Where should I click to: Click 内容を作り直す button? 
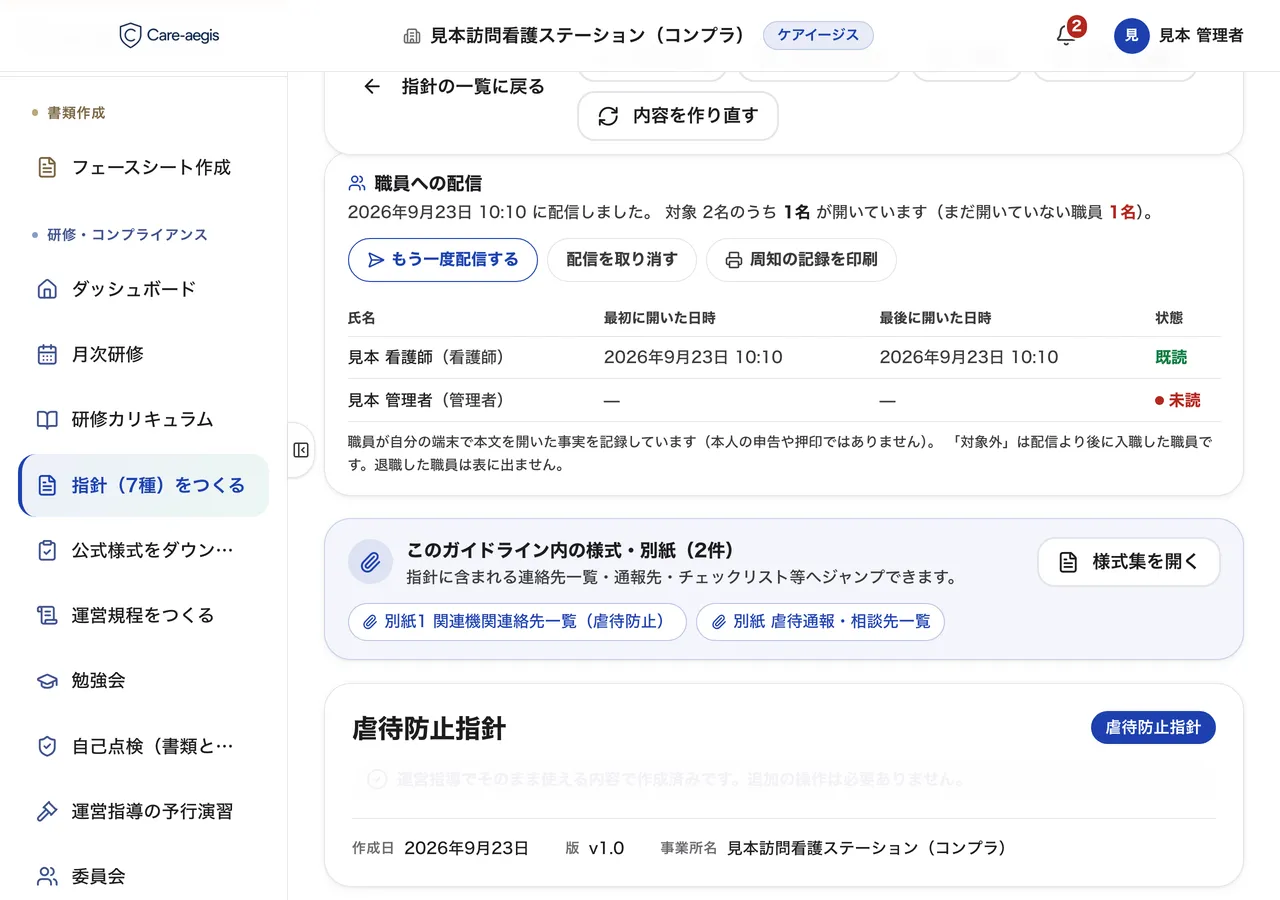point(678,116)
